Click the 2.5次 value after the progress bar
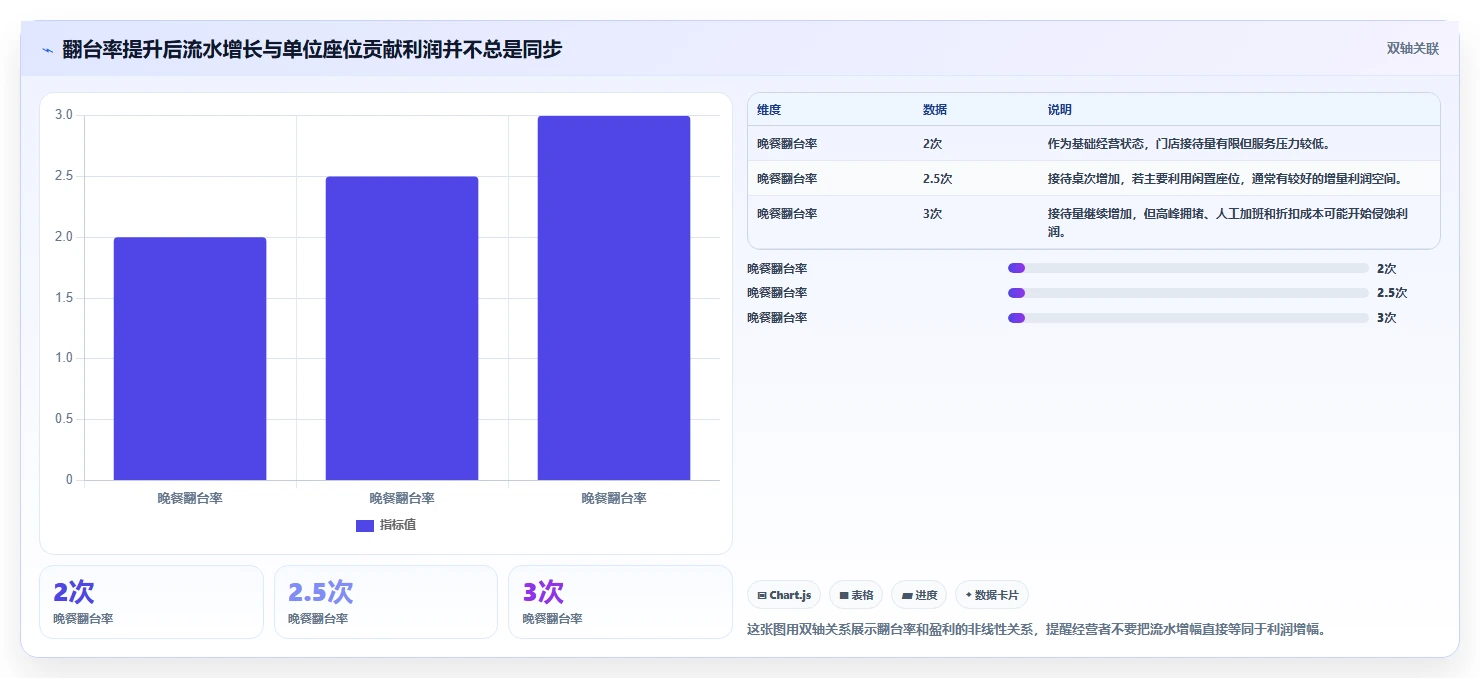The height and width of the screenshot is (678, 1480). point(1392,293)
